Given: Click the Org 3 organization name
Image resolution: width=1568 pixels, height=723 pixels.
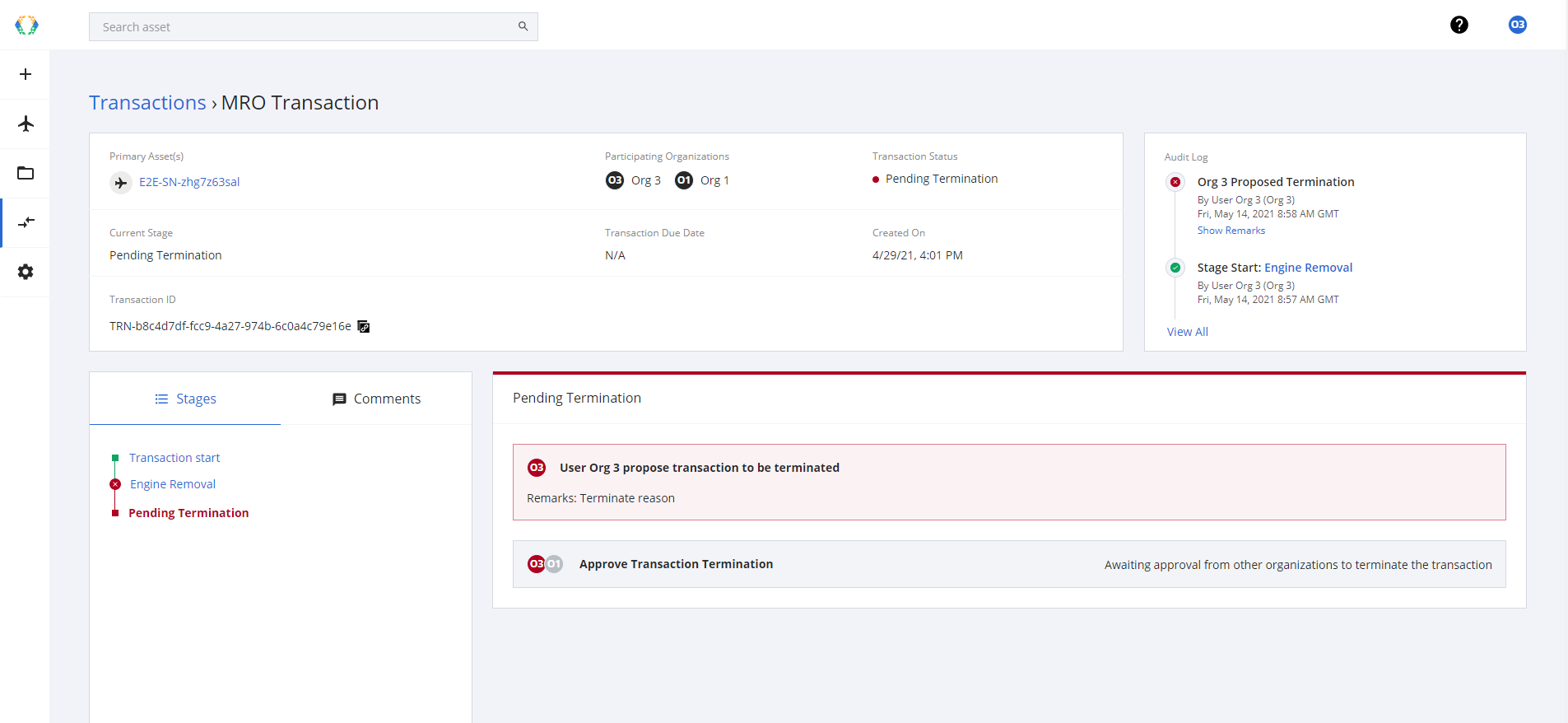Looking at the screenshot, I should coord(646,180).
